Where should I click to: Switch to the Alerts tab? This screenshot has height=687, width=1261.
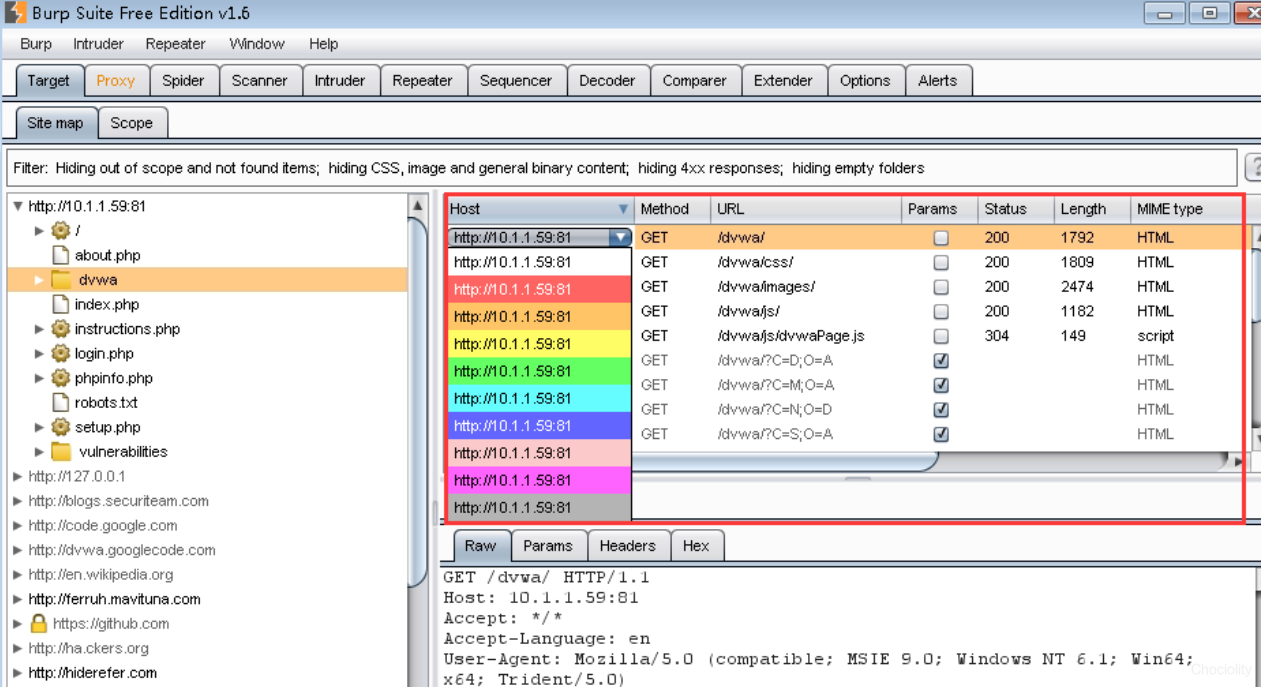point(938,81)
